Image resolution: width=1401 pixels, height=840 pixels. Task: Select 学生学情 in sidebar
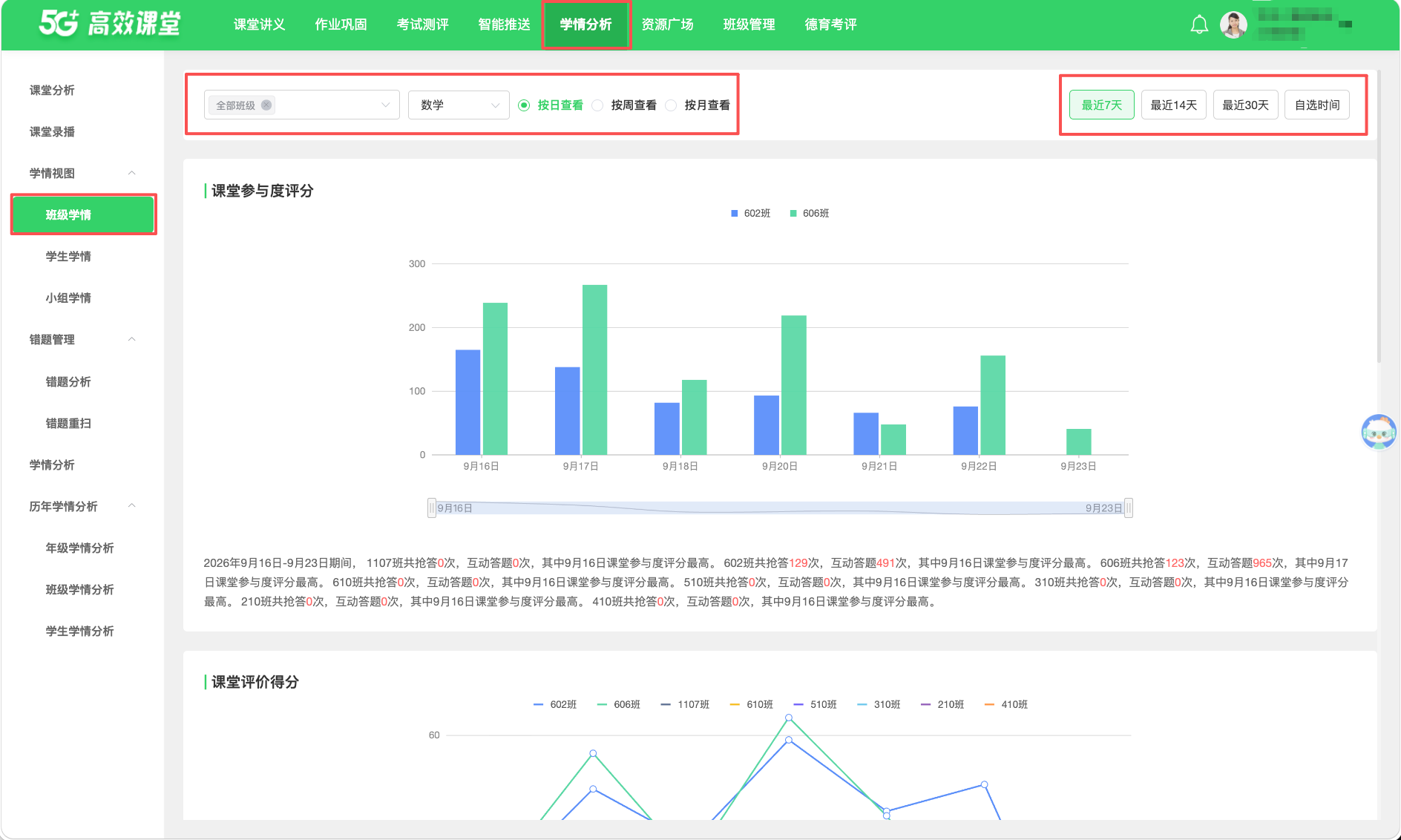68,256
